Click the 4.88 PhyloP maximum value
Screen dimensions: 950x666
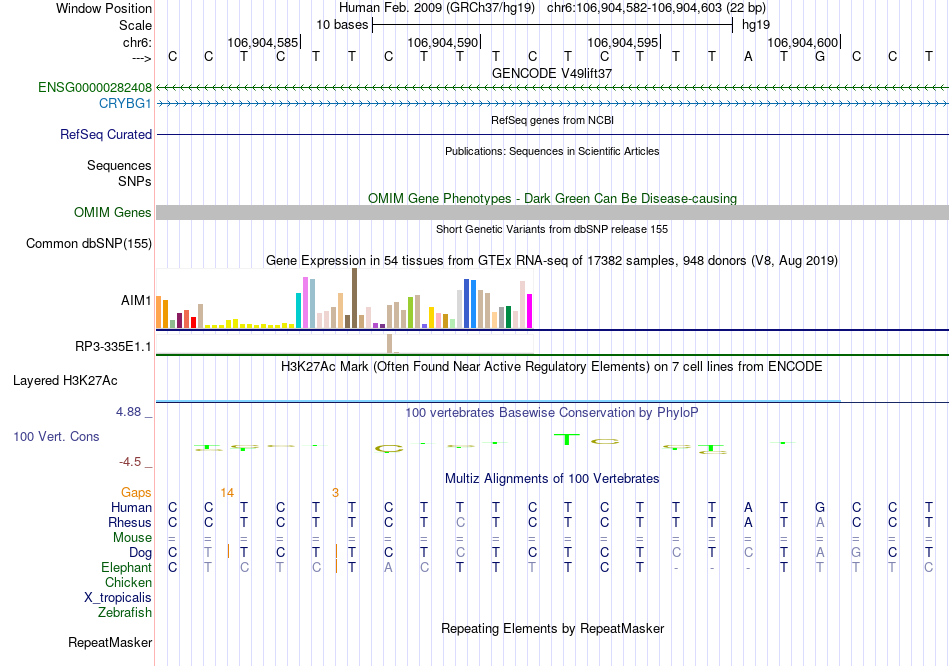tap(128, 412)
